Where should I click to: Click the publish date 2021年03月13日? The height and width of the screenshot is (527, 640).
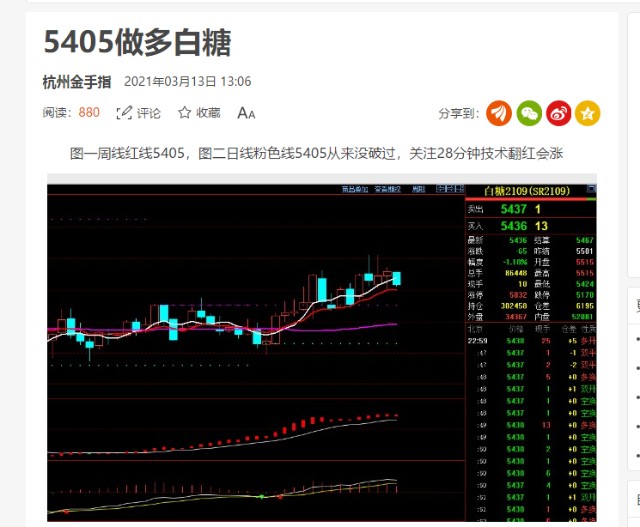click(x=187, y=82)
